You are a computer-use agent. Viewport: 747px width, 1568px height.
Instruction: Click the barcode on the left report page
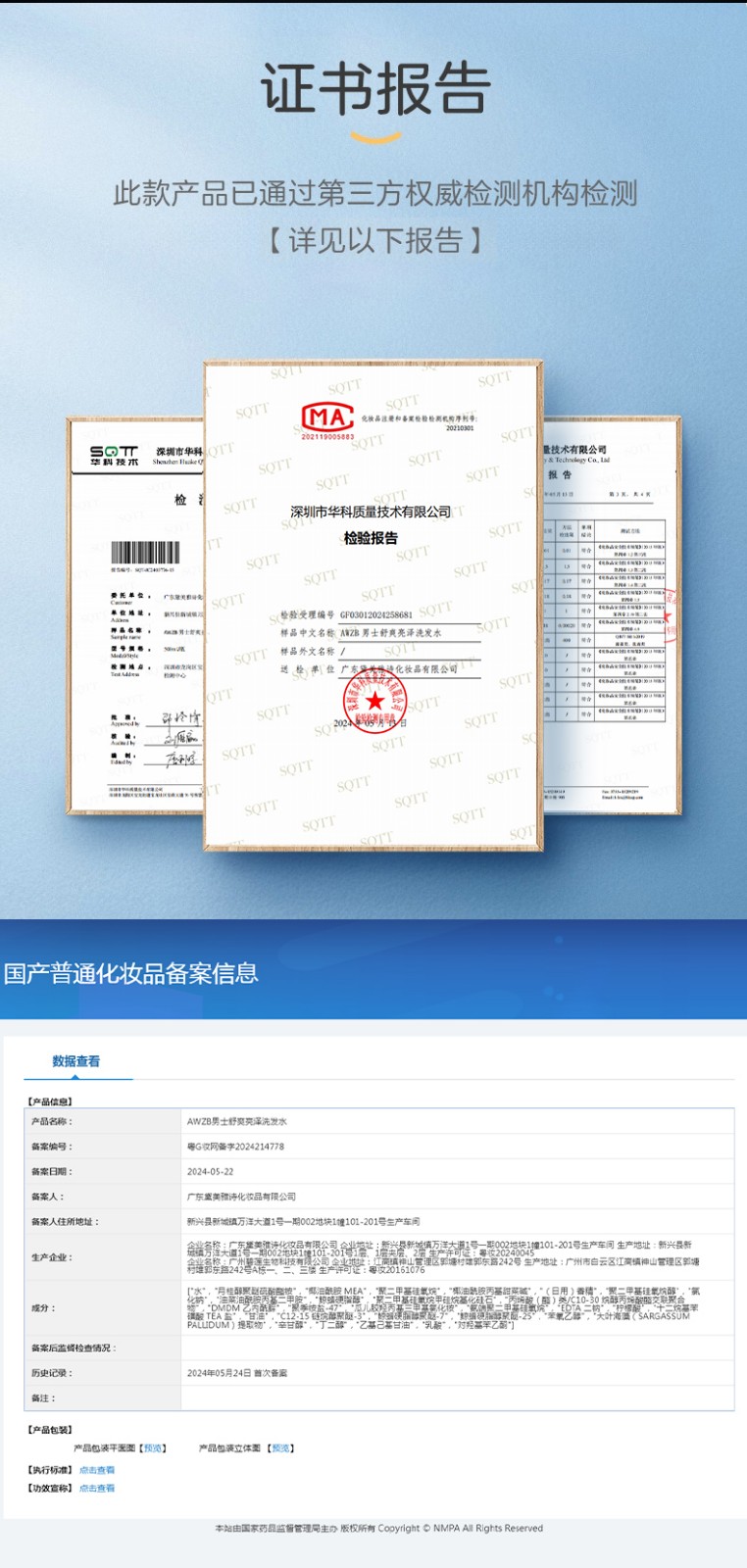point(145,553)
